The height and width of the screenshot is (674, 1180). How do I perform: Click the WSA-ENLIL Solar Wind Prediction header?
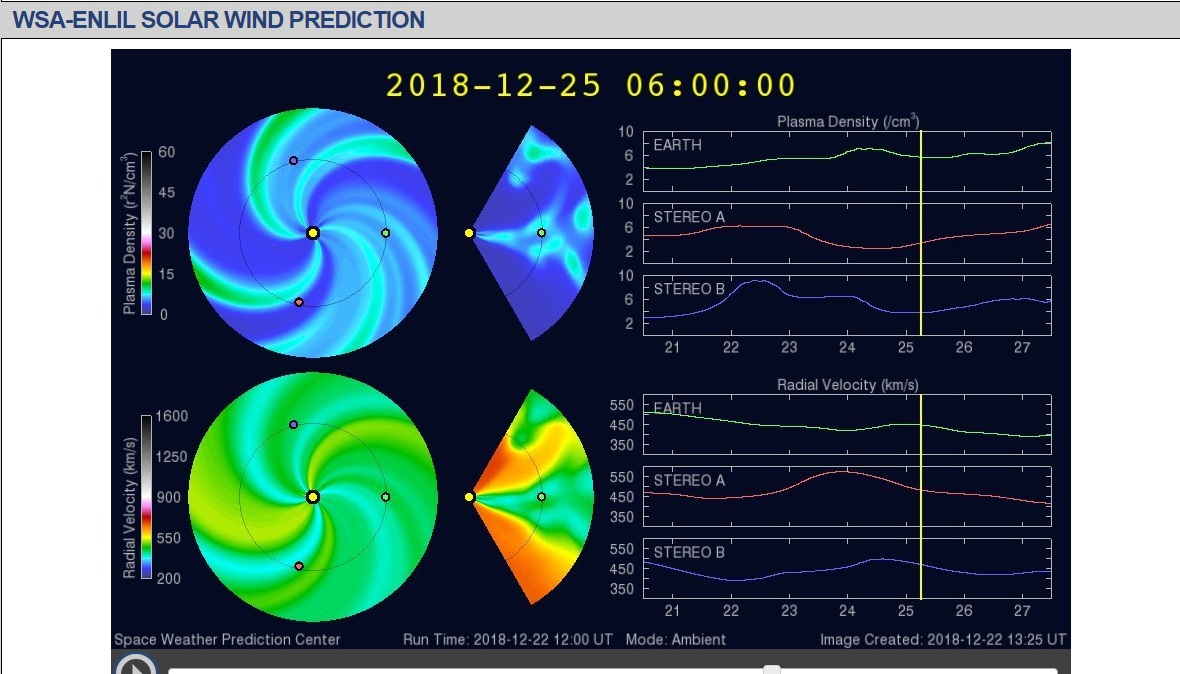pyautogui.click(x=219, y=20)
